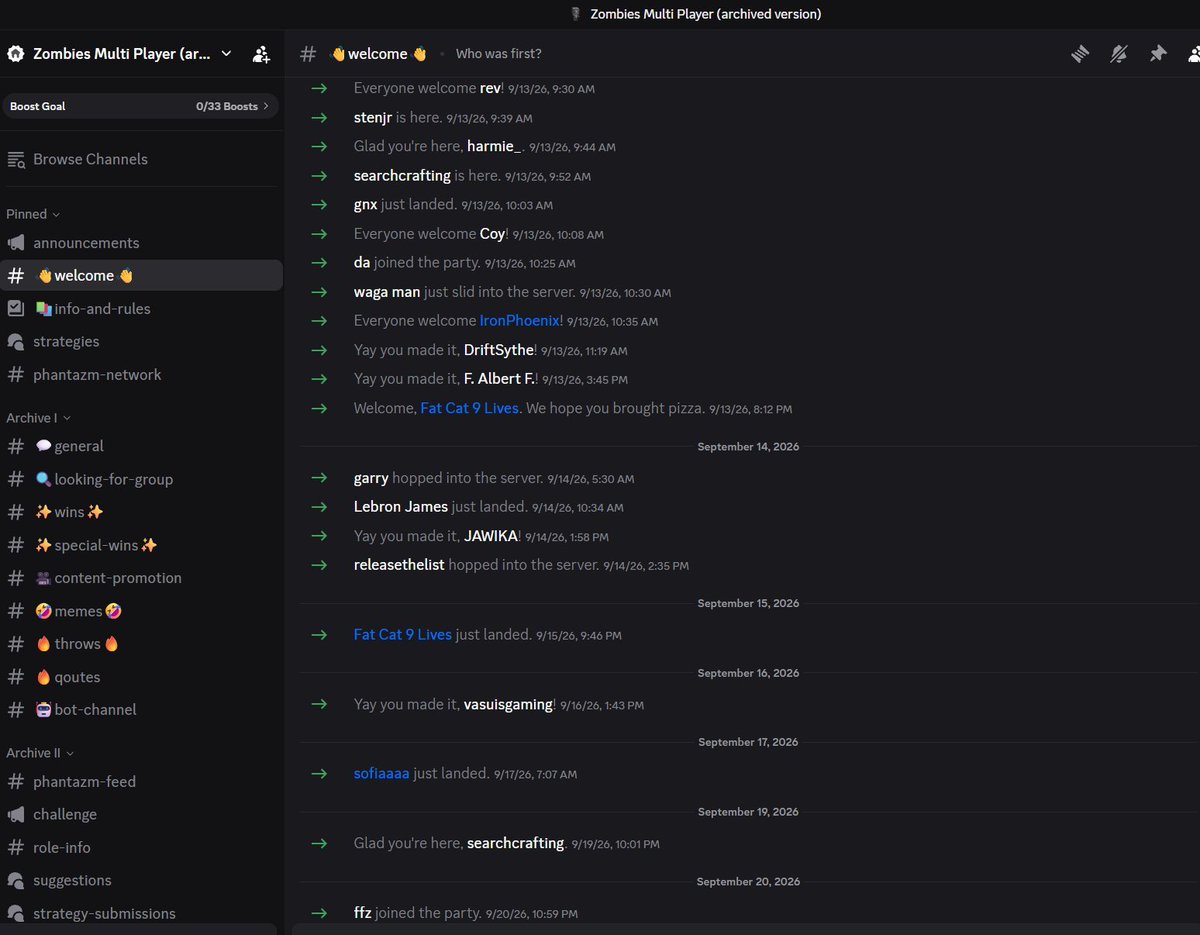The height and width of the screenshot is (935, 1200).
Task: Click username da in join message
Action: click(x=362, y=263)
